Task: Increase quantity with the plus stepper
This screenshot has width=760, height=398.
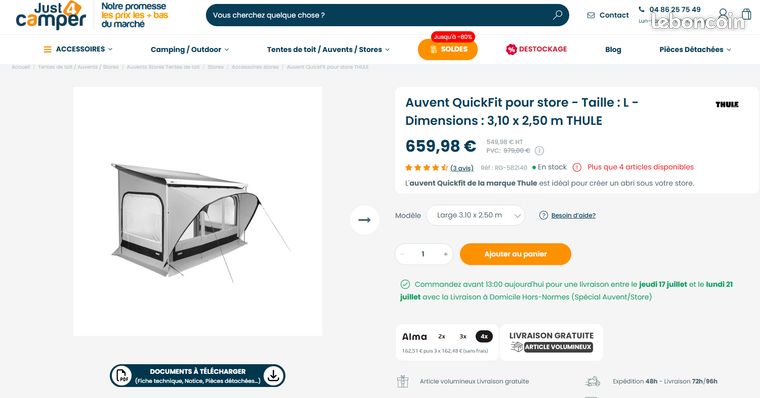Action: 445,254
